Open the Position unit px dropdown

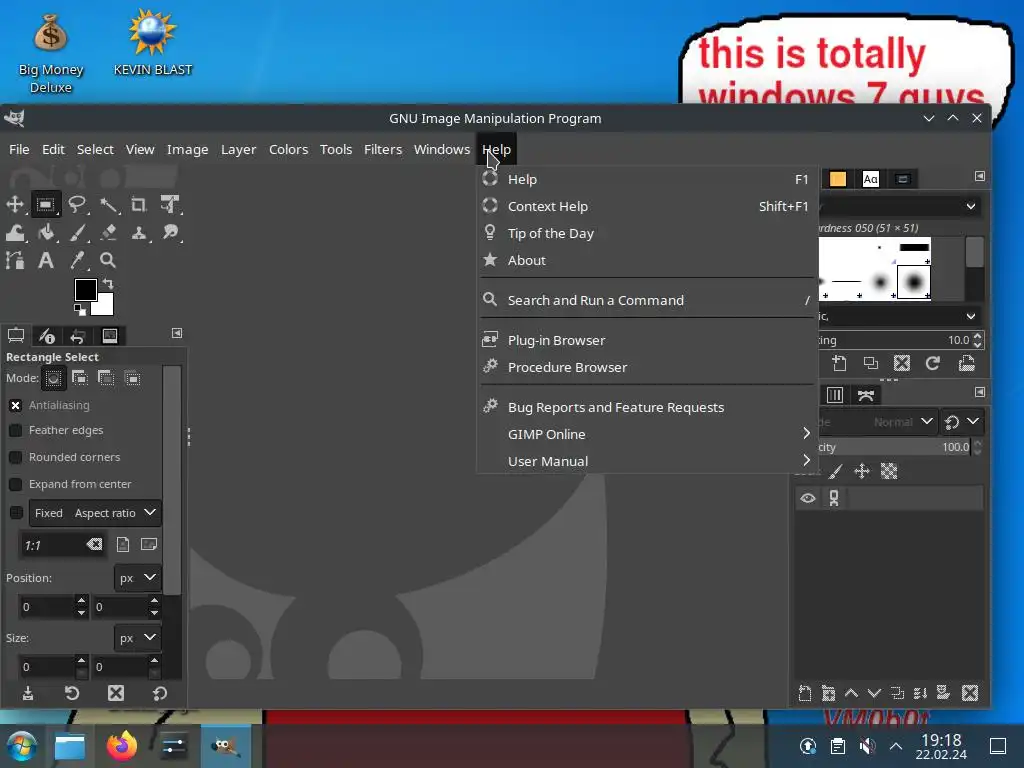(138, 578)
